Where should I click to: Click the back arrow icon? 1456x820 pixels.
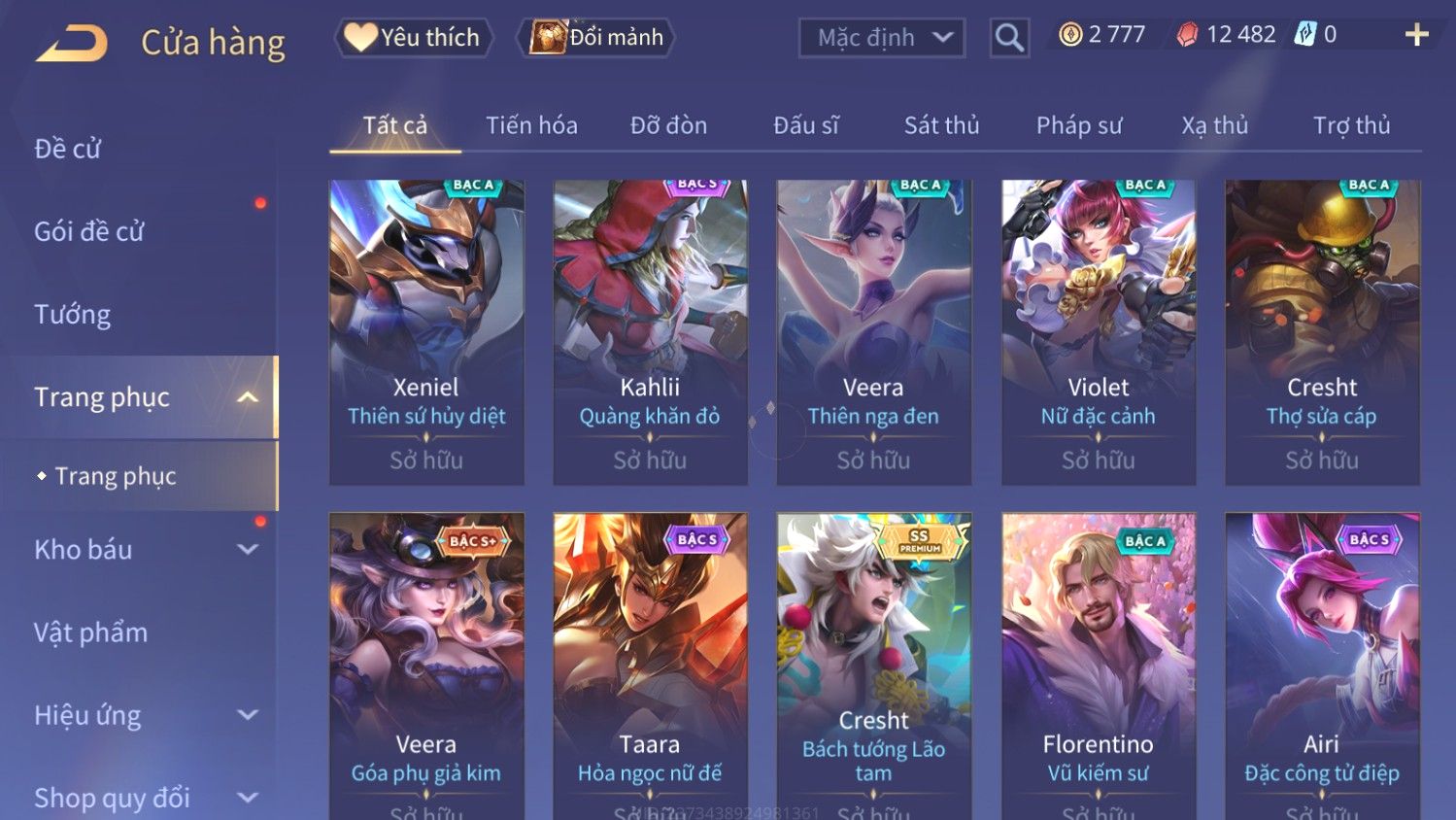tap(72, 43)
